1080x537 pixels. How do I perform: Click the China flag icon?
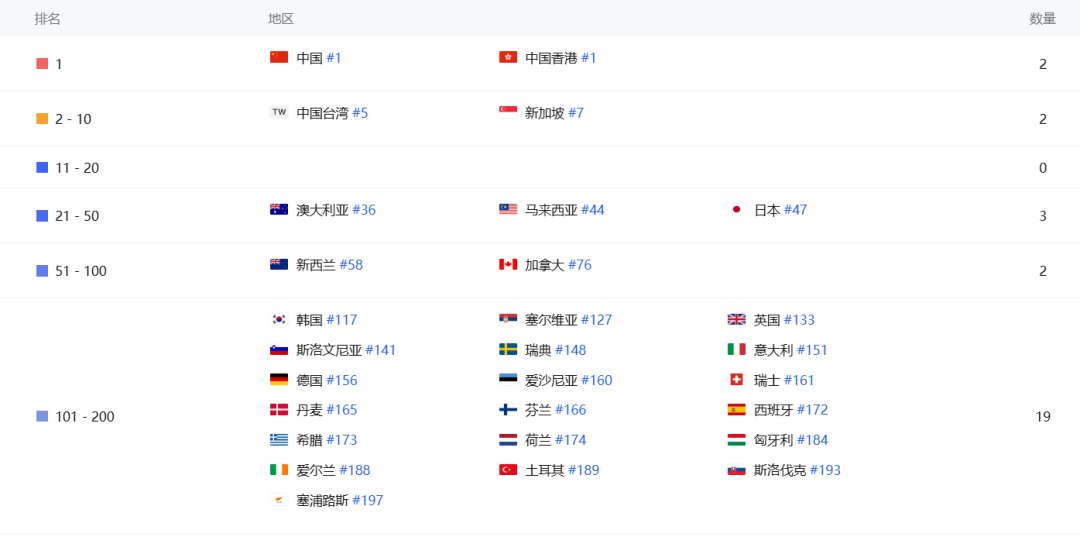tap(279, 58)
